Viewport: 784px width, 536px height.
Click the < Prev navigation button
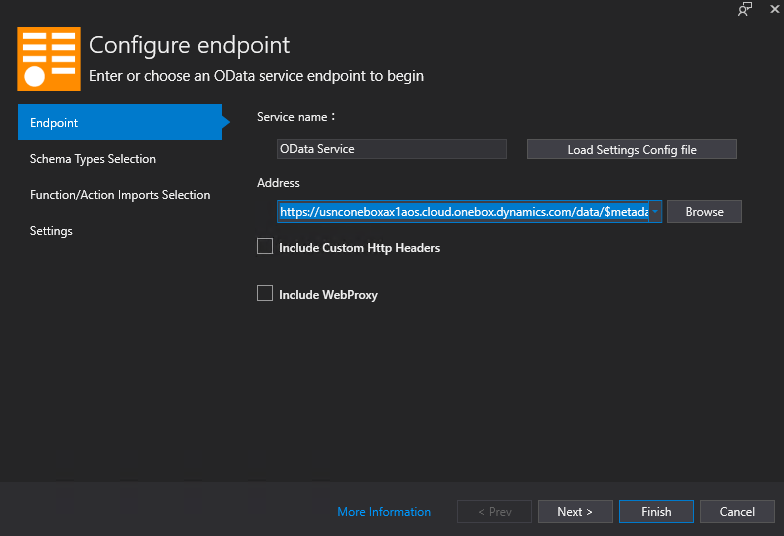494,512
